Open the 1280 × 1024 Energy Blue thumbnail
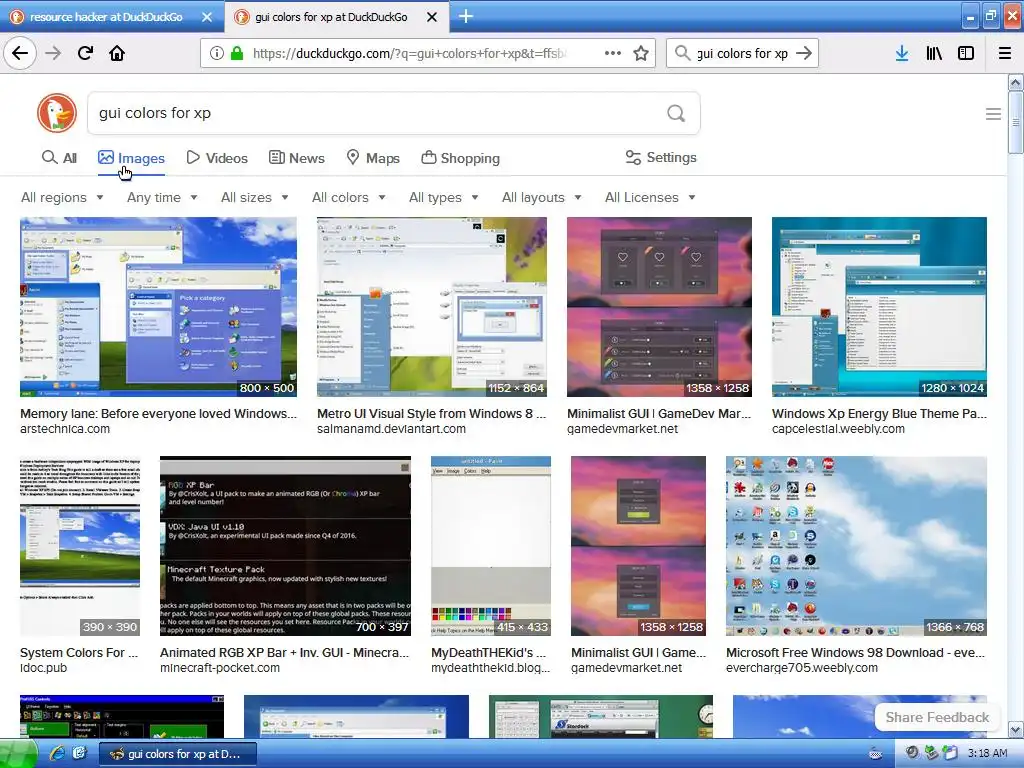This screenshot has width=1024, height=768. (879, 307)
